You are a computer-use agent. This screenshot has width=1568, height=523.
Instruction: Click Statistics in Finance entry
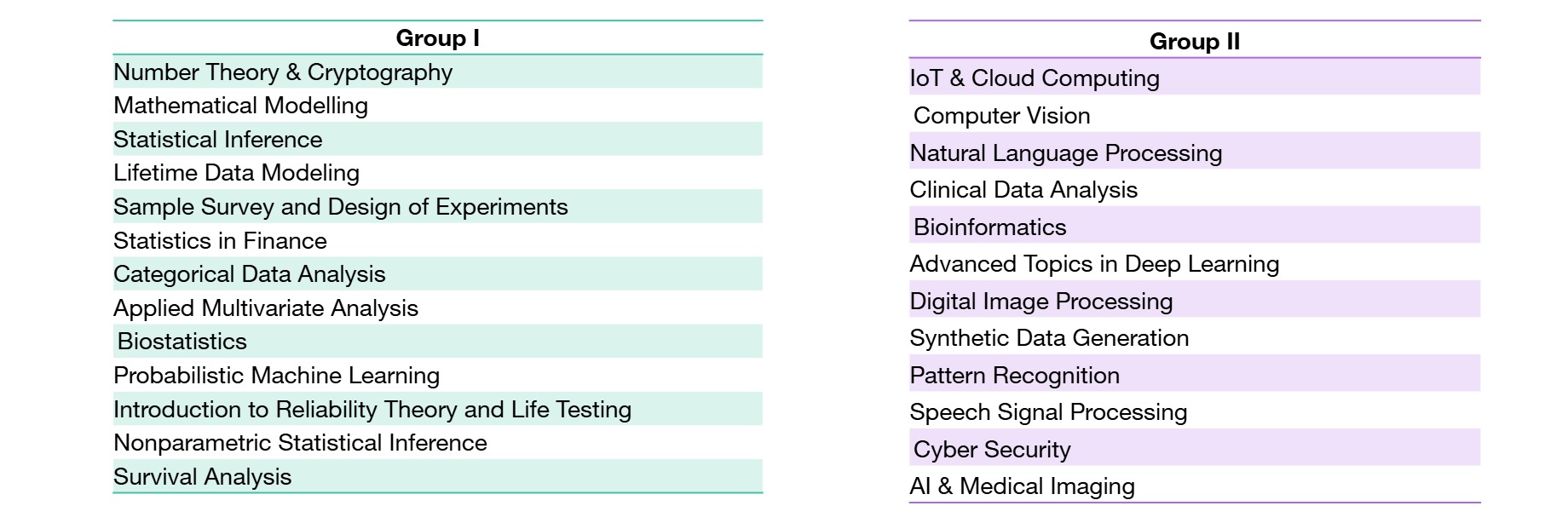pos(220,241)
